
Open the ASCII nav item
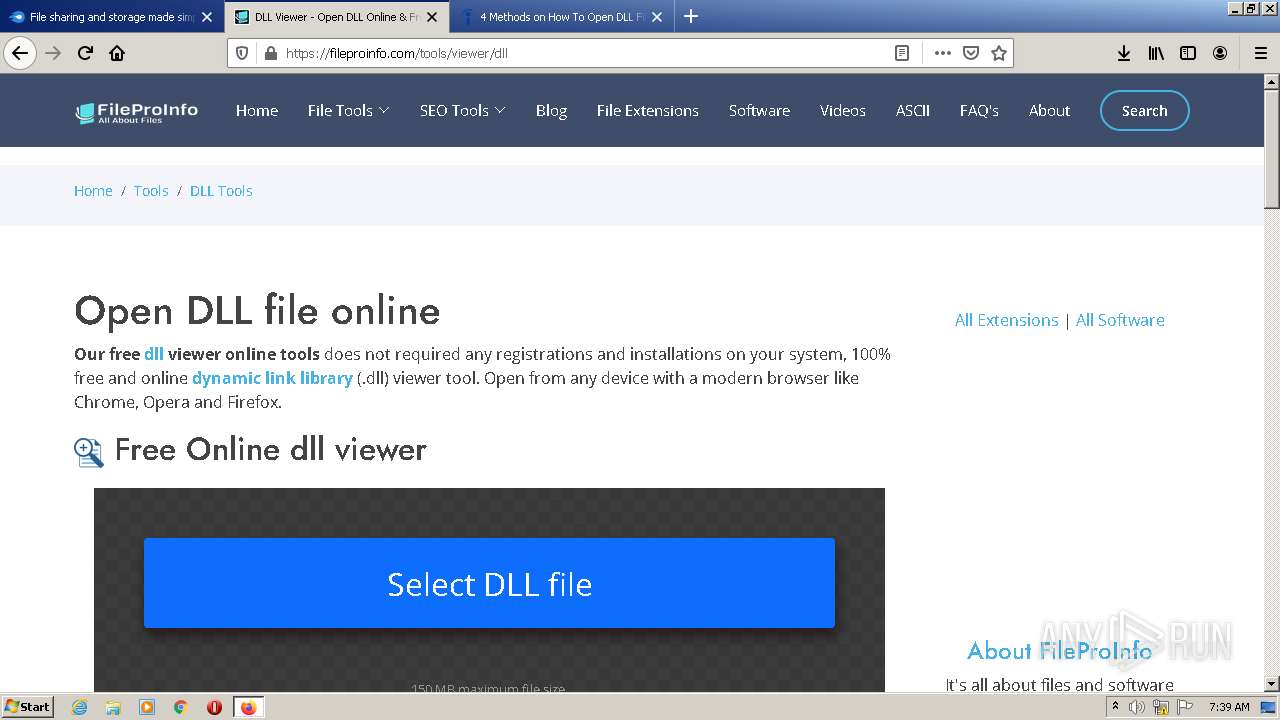pyautogui.click(x=913, y=110)
